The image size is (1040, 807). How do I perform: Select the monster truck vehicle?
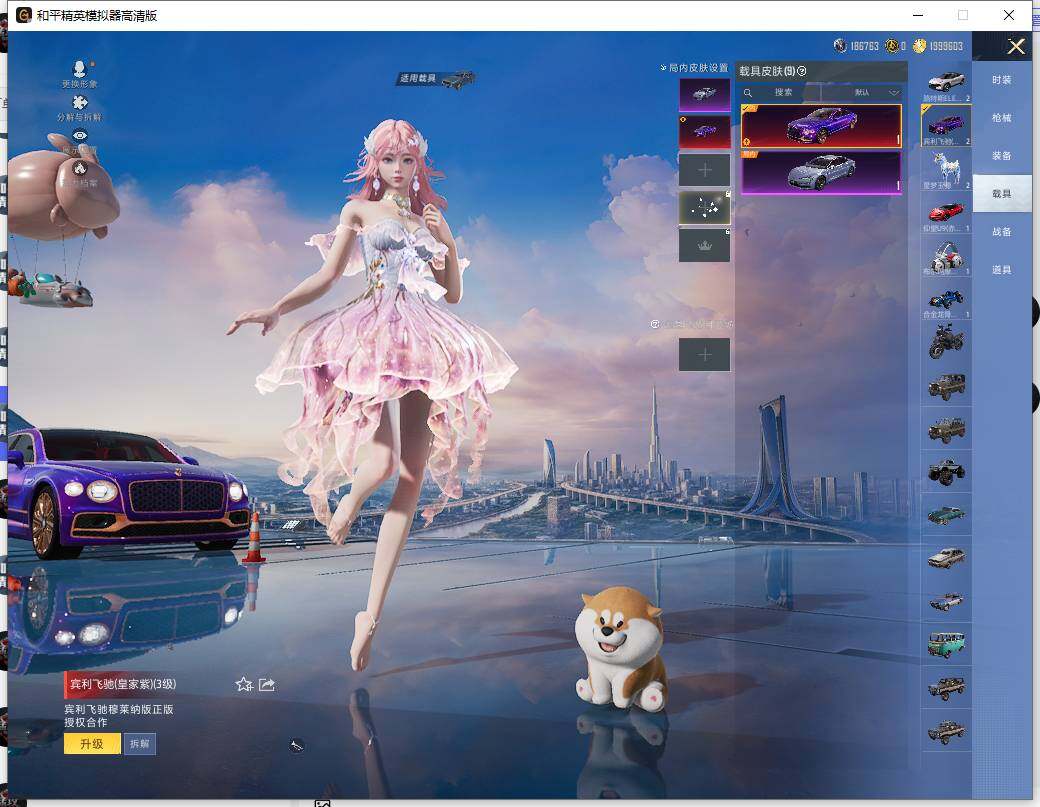[946, 471]
